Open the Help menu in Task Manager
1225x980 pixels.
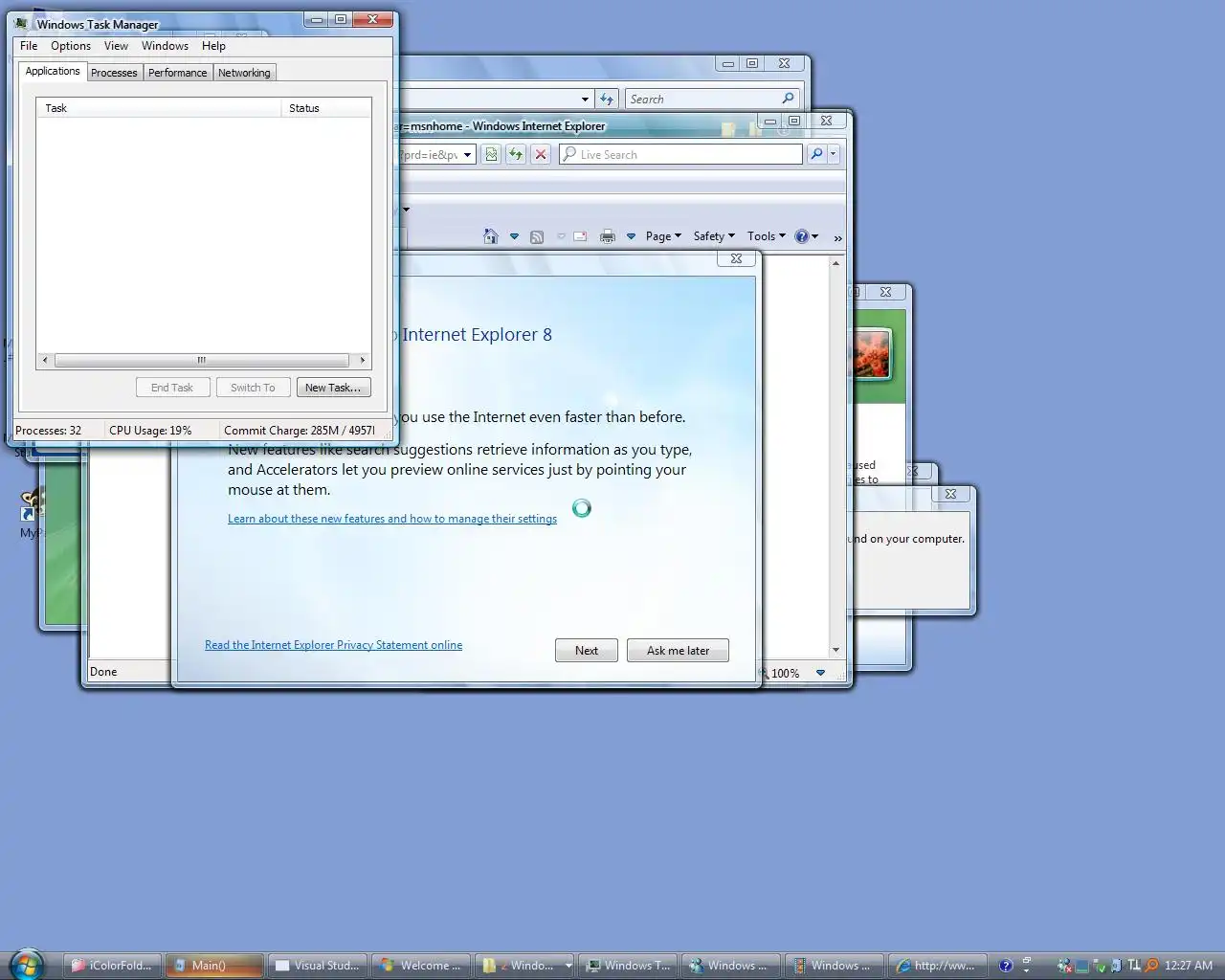(x=213, y=45)
